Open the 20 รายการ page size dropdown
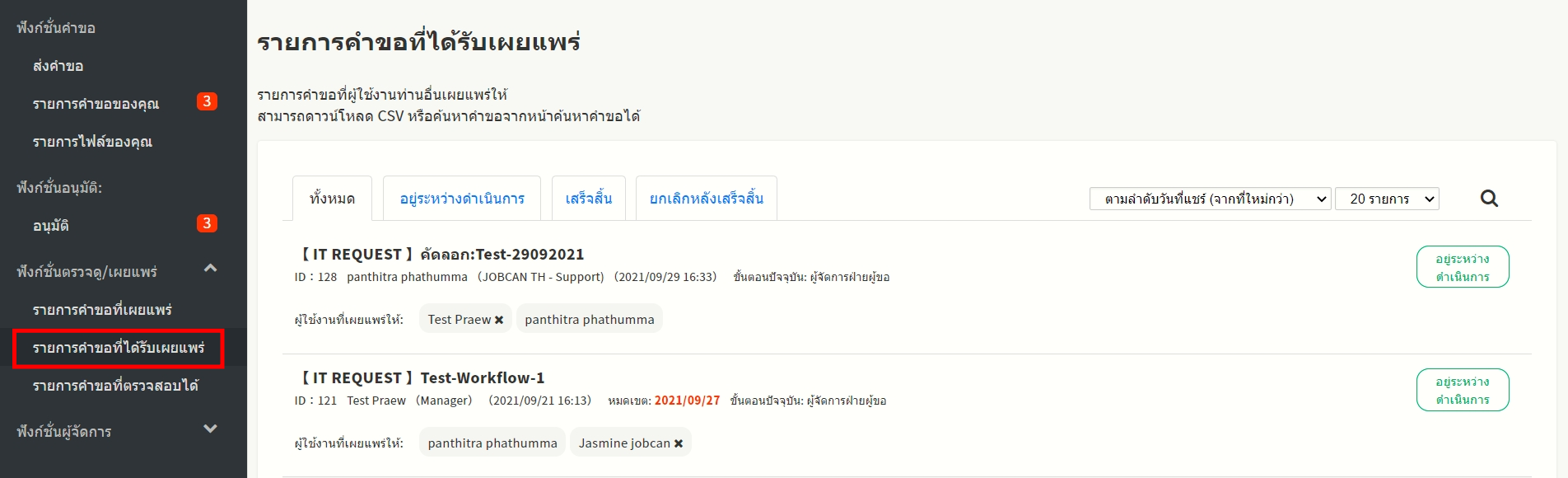Image resolution: width=1568 pixels, height=478 pixels. [1387, 199]
